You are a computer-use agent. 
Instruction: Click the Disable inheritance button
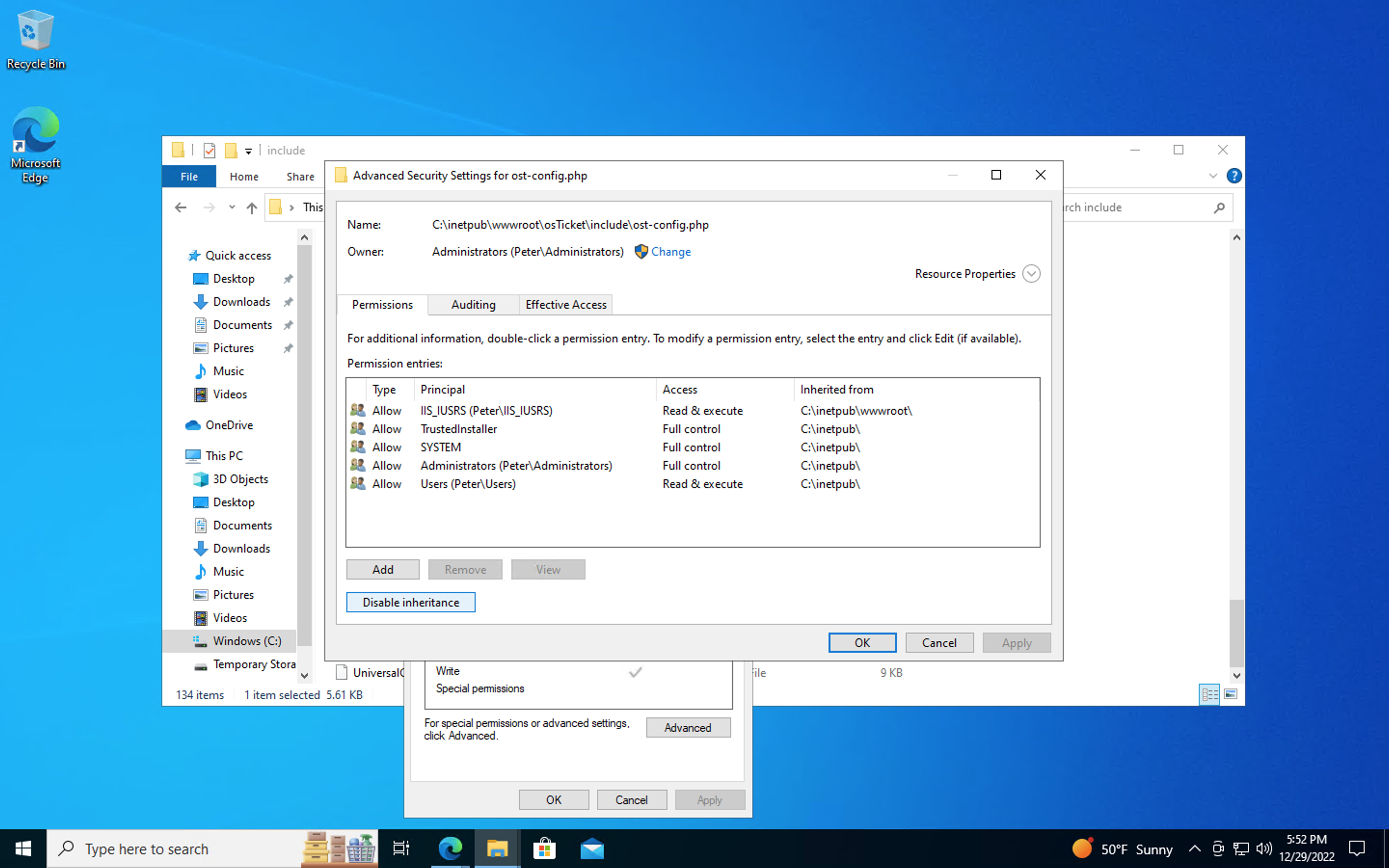pyautogui.click(x=410, y=602)
